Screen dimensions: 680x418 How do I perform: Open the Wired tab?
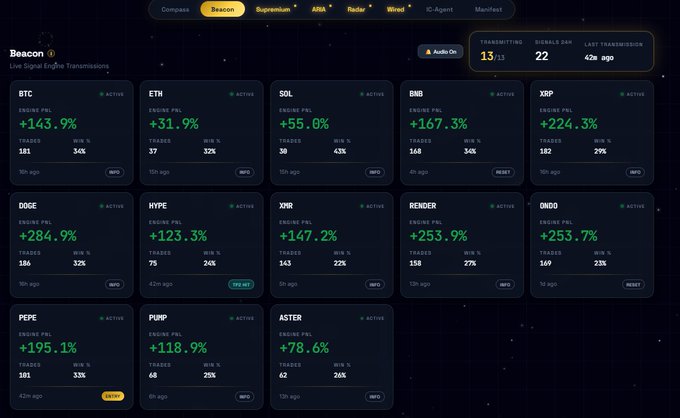point(396,10)
